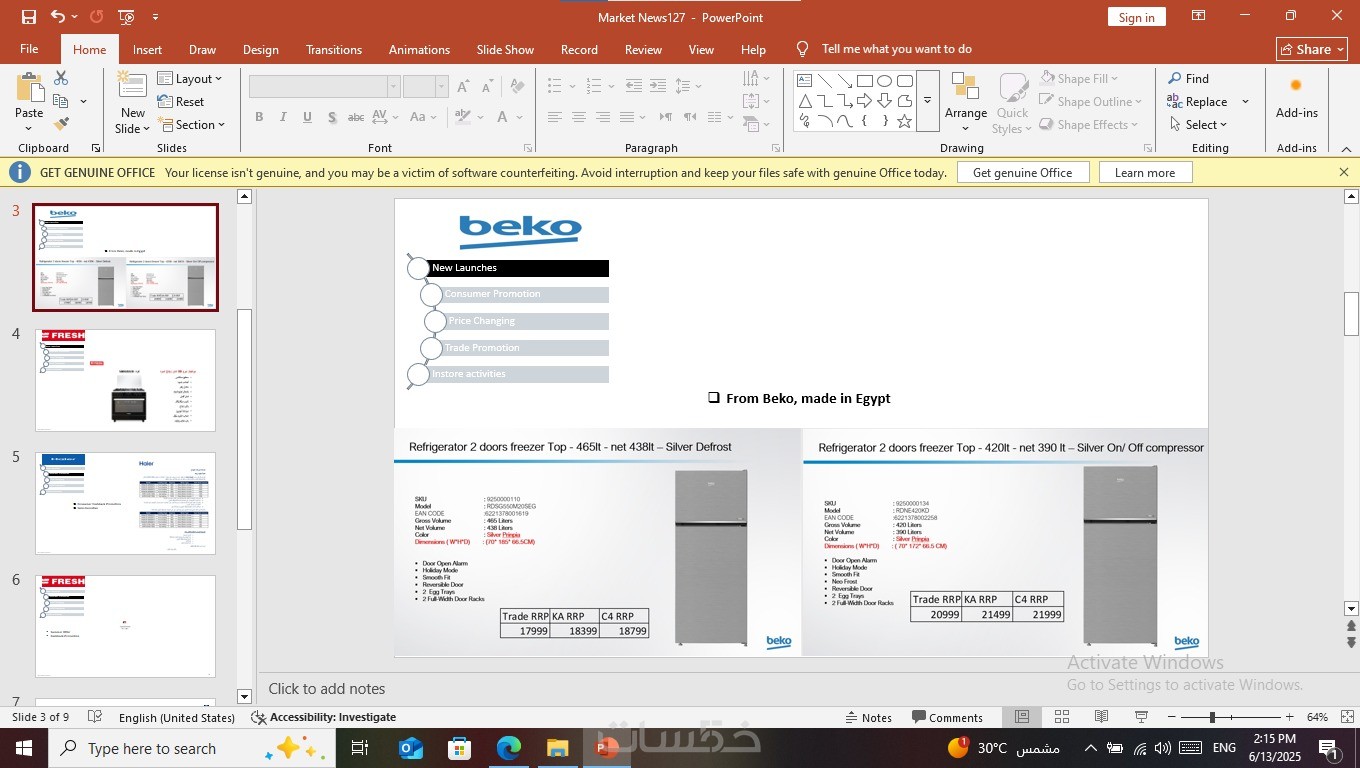The width and height of the screenshot is (1360, 768).
Task: Open the Transitions tab
Action: 334,49
